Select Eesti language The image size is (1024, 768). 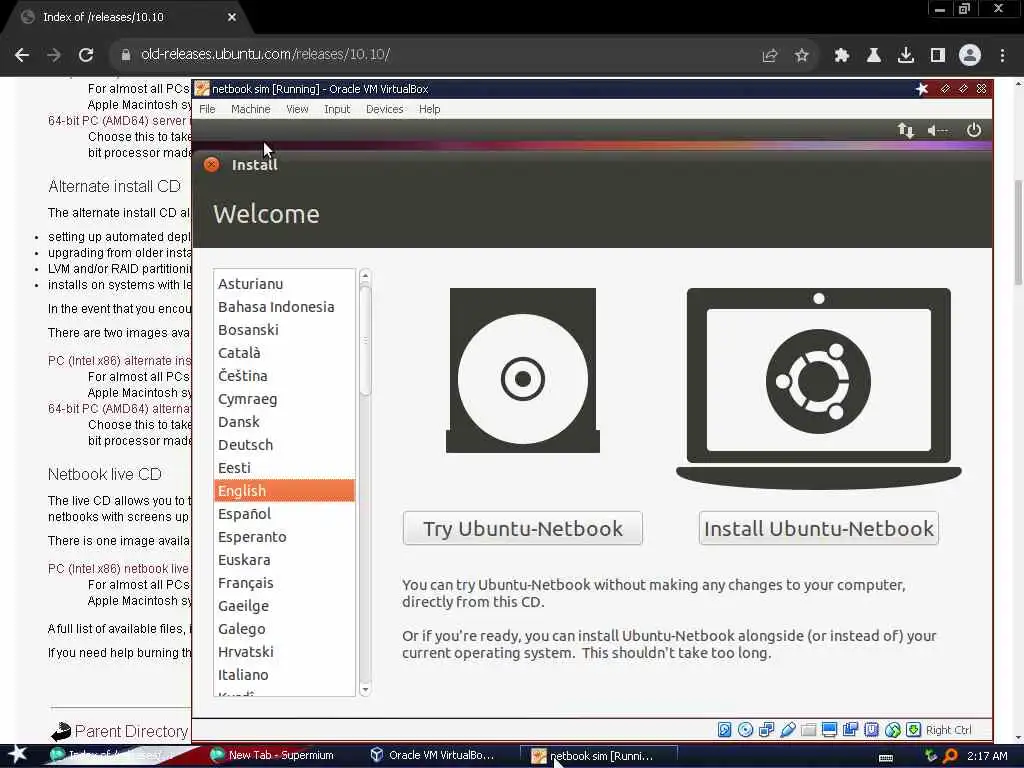click(x=284, y=468)
